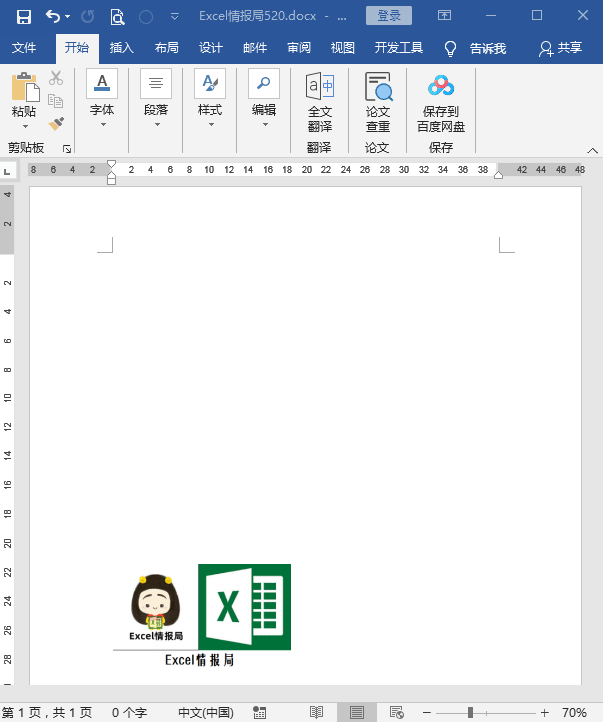Undo the last action
This screenshot has height=722, width=603.
52,17
